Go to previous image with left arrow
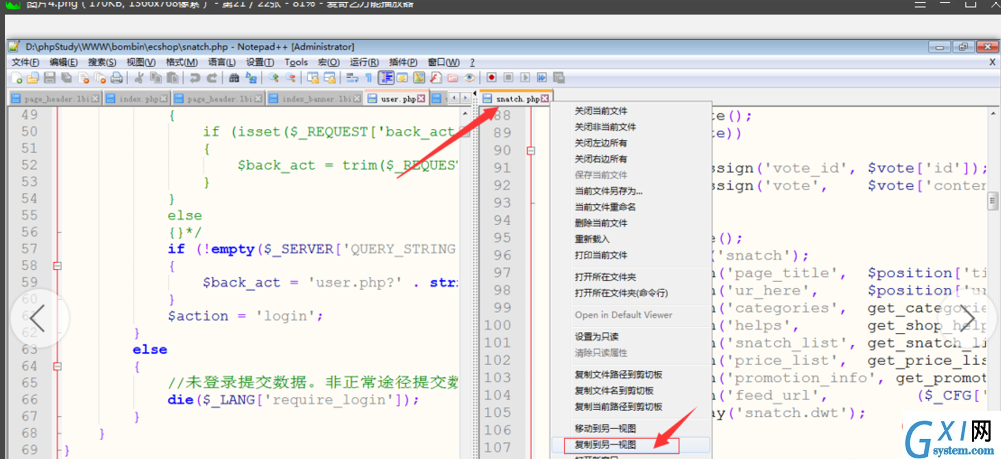Image resolution: width=1001 pixels, height=459 pixels. click(39, 318)
